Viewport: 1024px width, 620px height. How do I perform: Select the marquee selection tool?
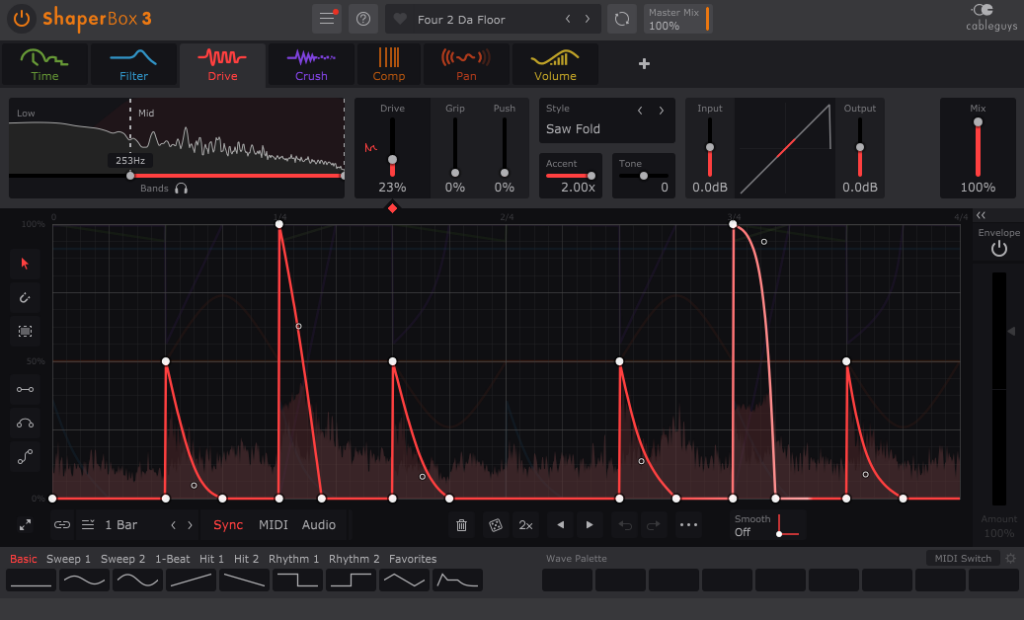[x=26, y=330]
